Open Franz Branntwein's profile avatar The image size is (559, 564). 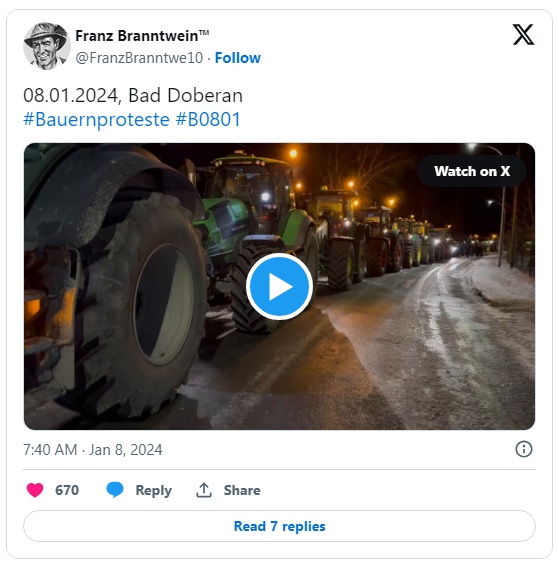(x=47, y=46)
